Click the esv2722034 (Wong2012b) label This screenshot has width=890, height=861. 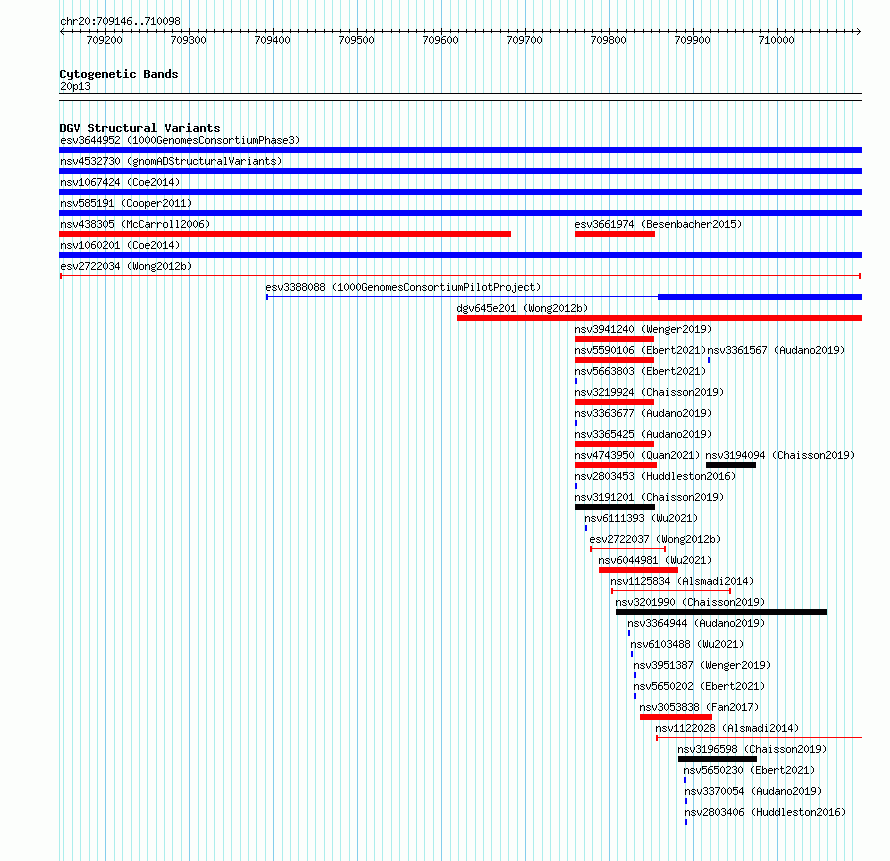point(126,266)
